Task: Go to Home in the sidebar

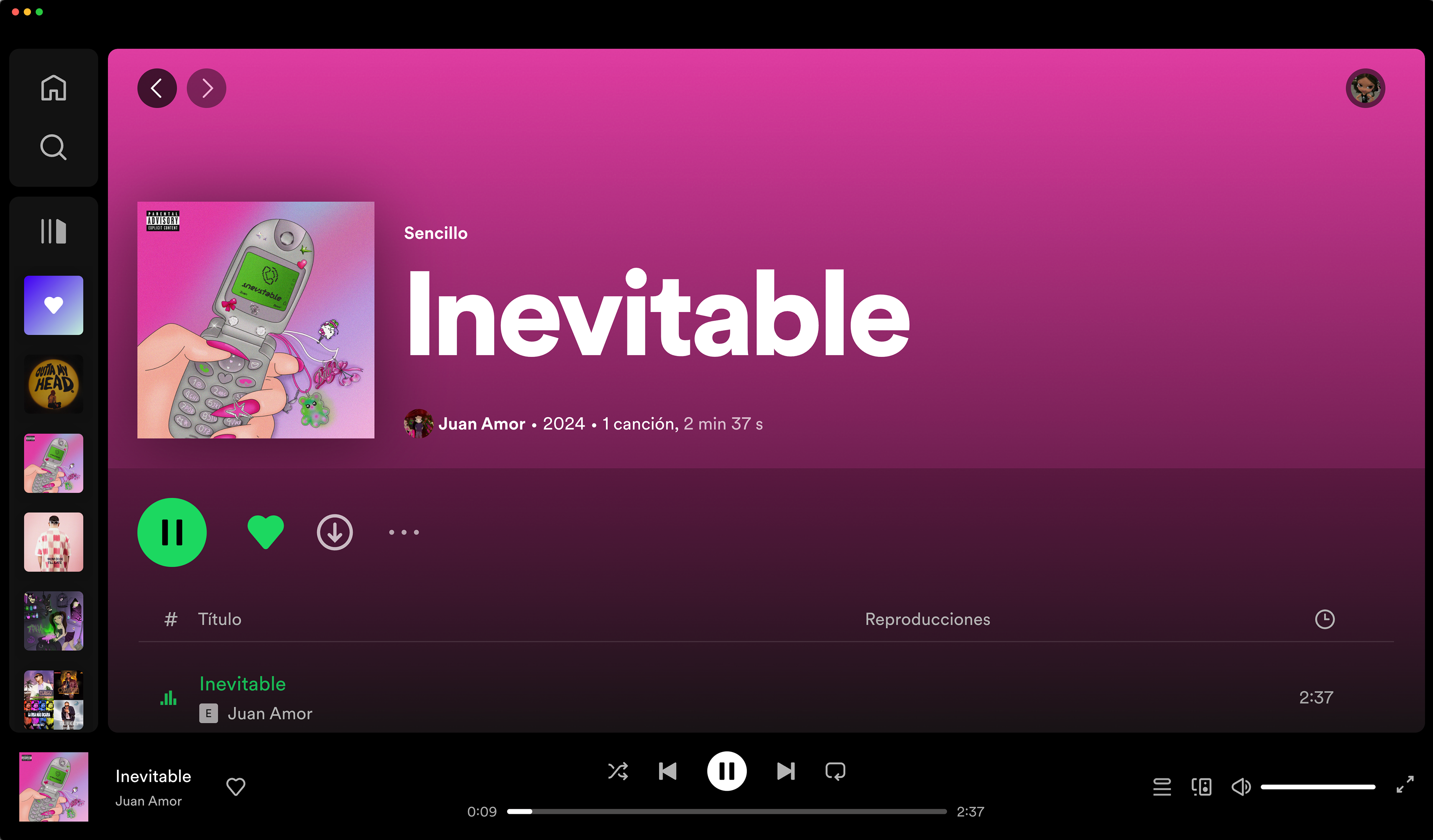Action: tap(53, 88)
